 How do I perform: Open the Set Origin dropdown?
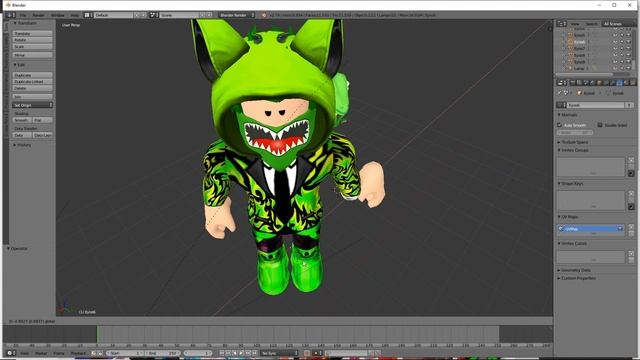coord(32,105)
